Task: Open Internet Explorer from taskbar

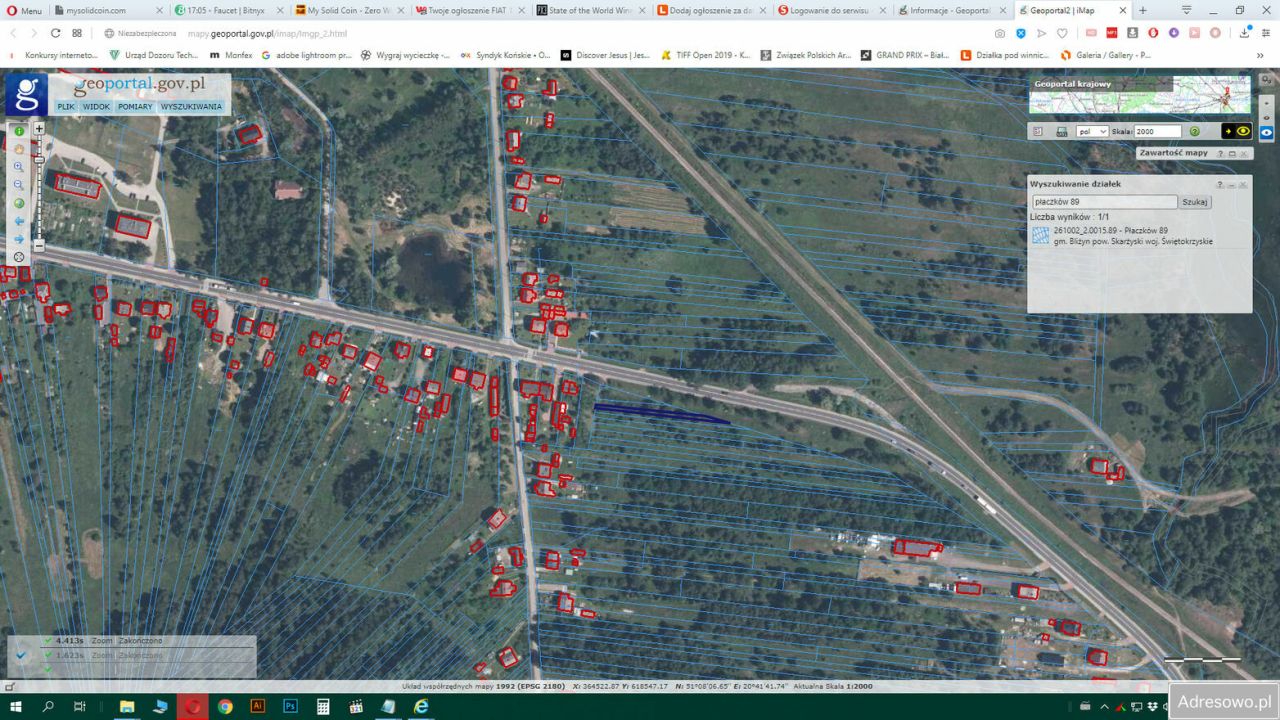Action: [x=421, y=706]
